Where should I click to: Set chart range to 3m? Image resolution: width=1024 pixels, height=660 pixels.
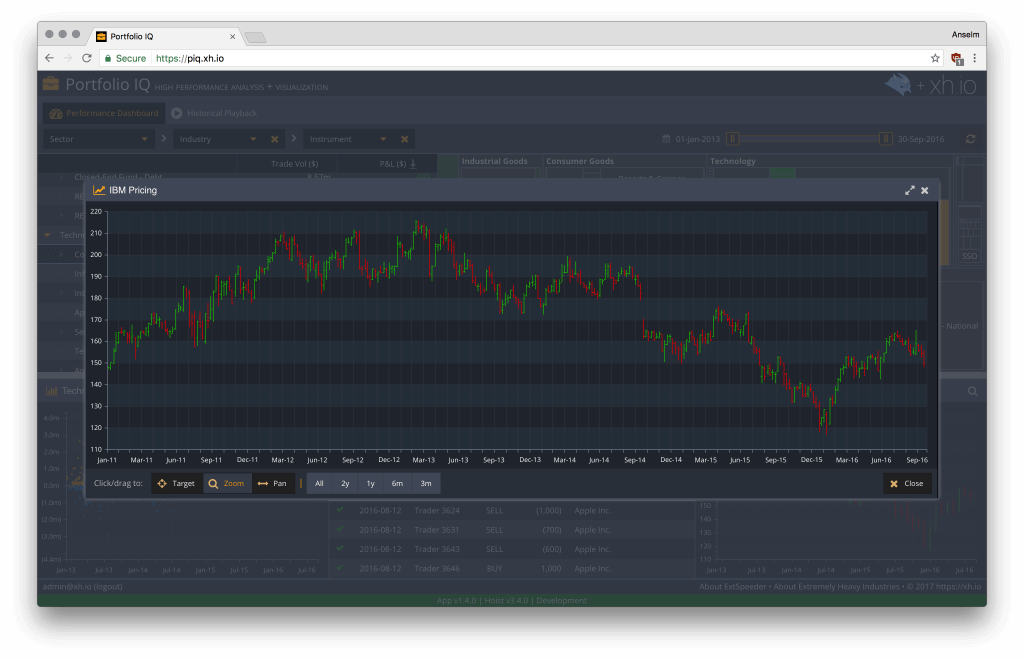point(426,484)
